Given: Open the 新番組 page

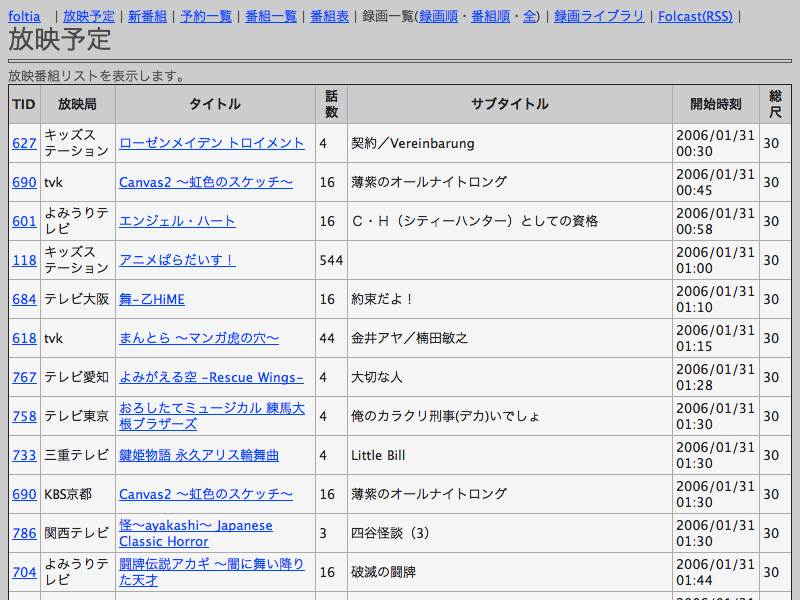Looking at the screenshot, I should tap(149, 16).
